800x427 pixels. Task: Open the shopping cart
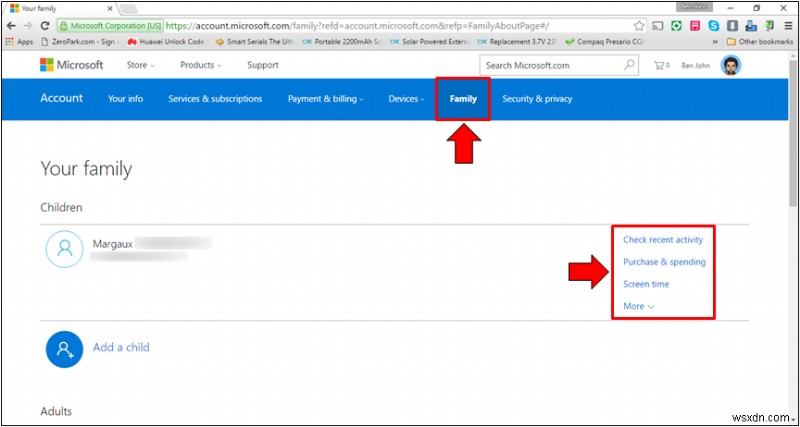click(x=661, y=65)
